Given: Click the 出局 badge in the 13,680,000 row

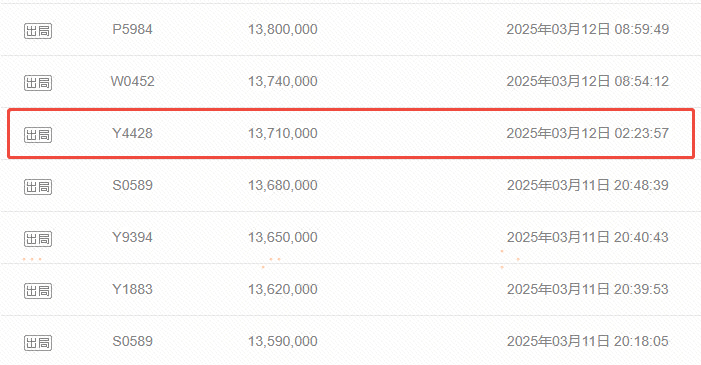Looking at the screenshot, I should pyautogui.click(x=38, y=187).
